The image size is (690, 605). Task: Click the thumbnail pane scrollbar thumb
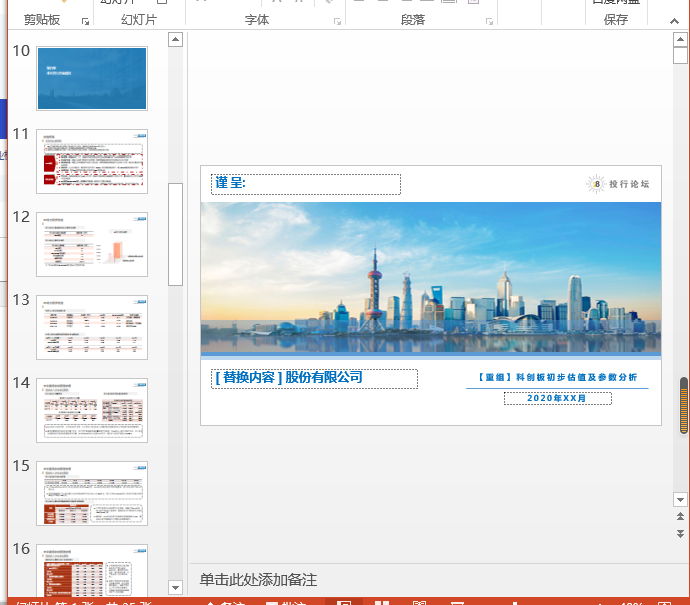point(176,235)
